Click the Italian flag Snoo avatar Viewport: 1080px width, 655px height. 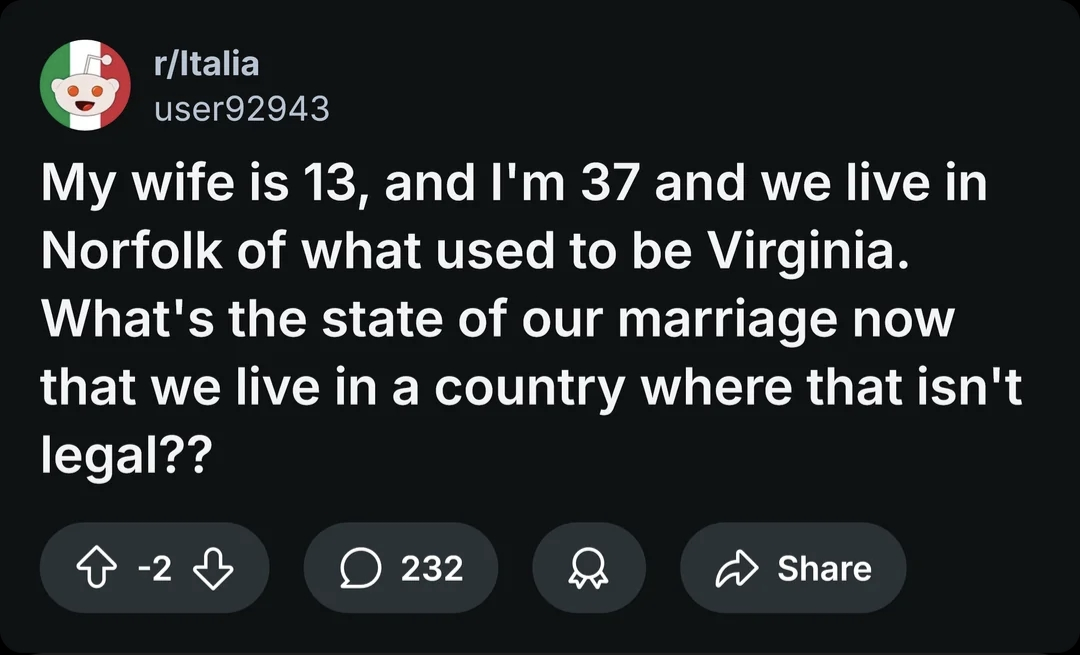(86, 85)
